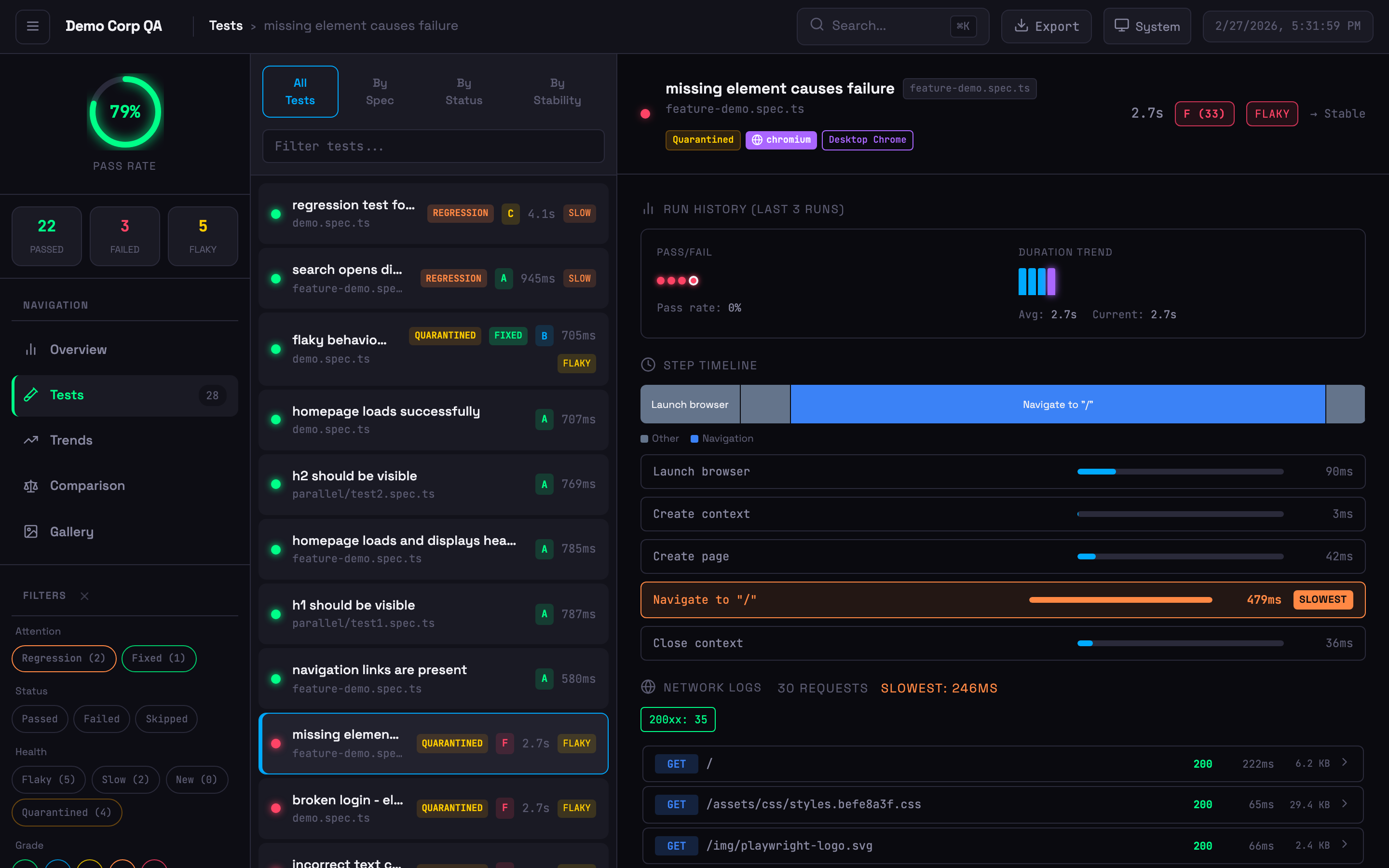Switch to the By Stability tab
This screenshot has width=1389, height=868.
557,92
